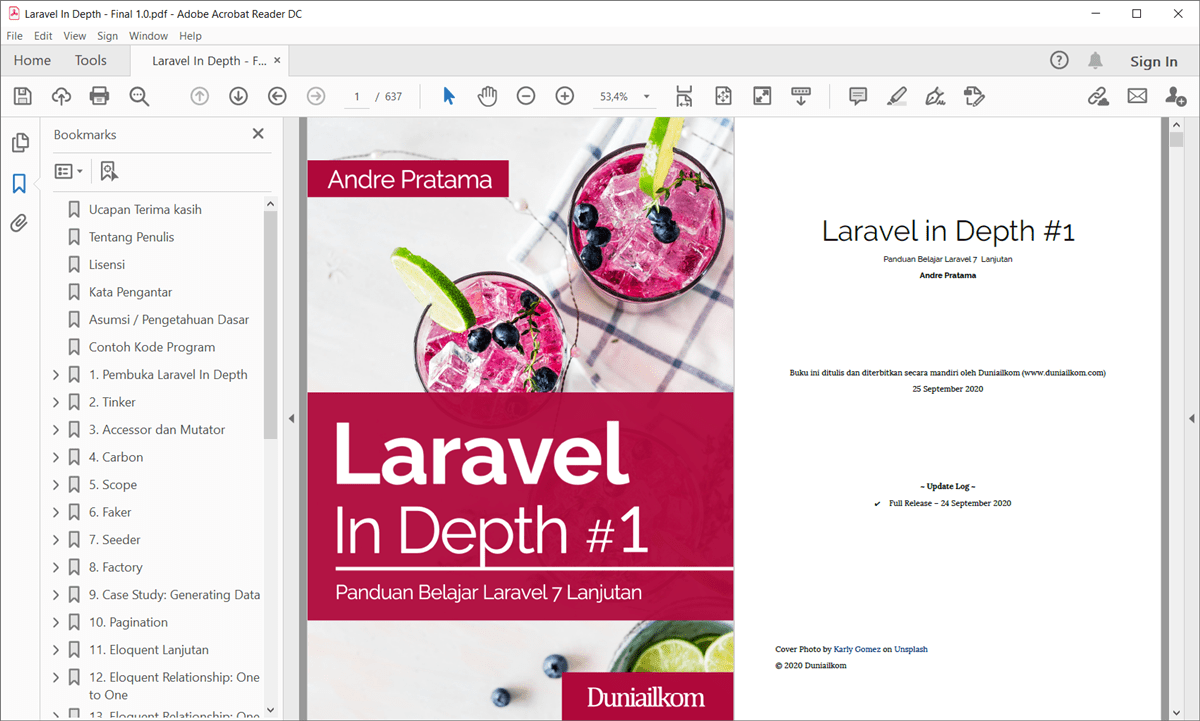Click the page number input field
The width and height of the screenshot is (1200, 721).
[356, 97]
